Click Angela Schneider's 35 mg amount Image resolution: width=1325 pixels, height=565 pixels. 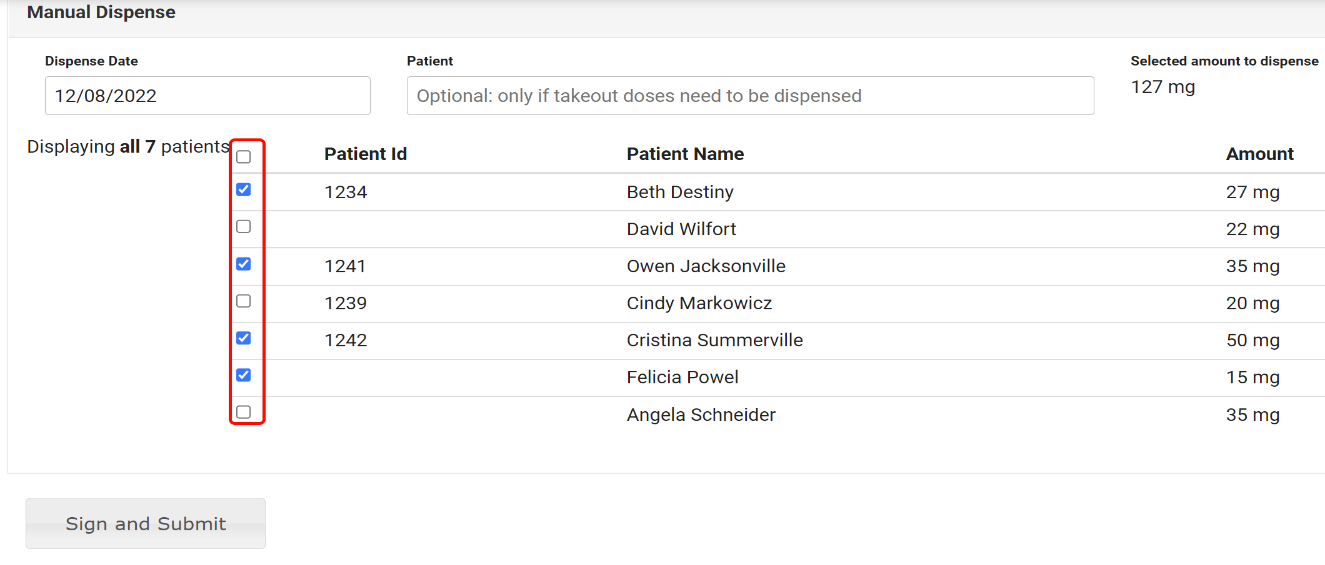(1252, 415)
